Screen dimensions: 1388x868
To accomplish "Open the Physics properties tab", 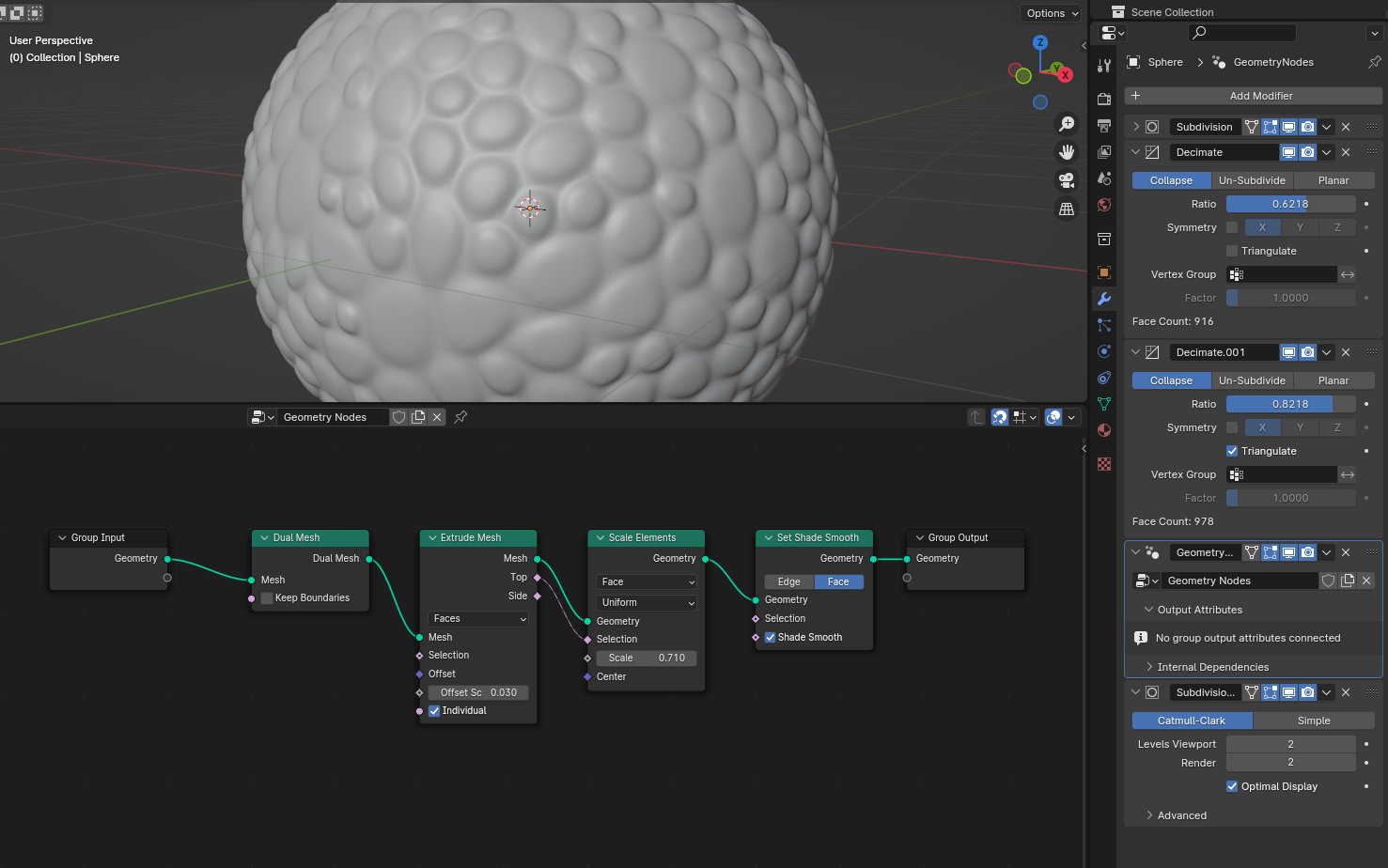I will point(1104,351).
